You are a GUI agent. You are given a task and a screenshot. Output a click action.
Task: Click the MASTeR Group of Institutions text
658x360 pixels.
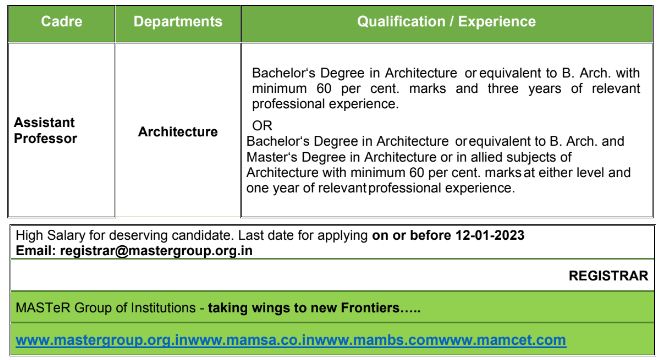tap(106, 308)
